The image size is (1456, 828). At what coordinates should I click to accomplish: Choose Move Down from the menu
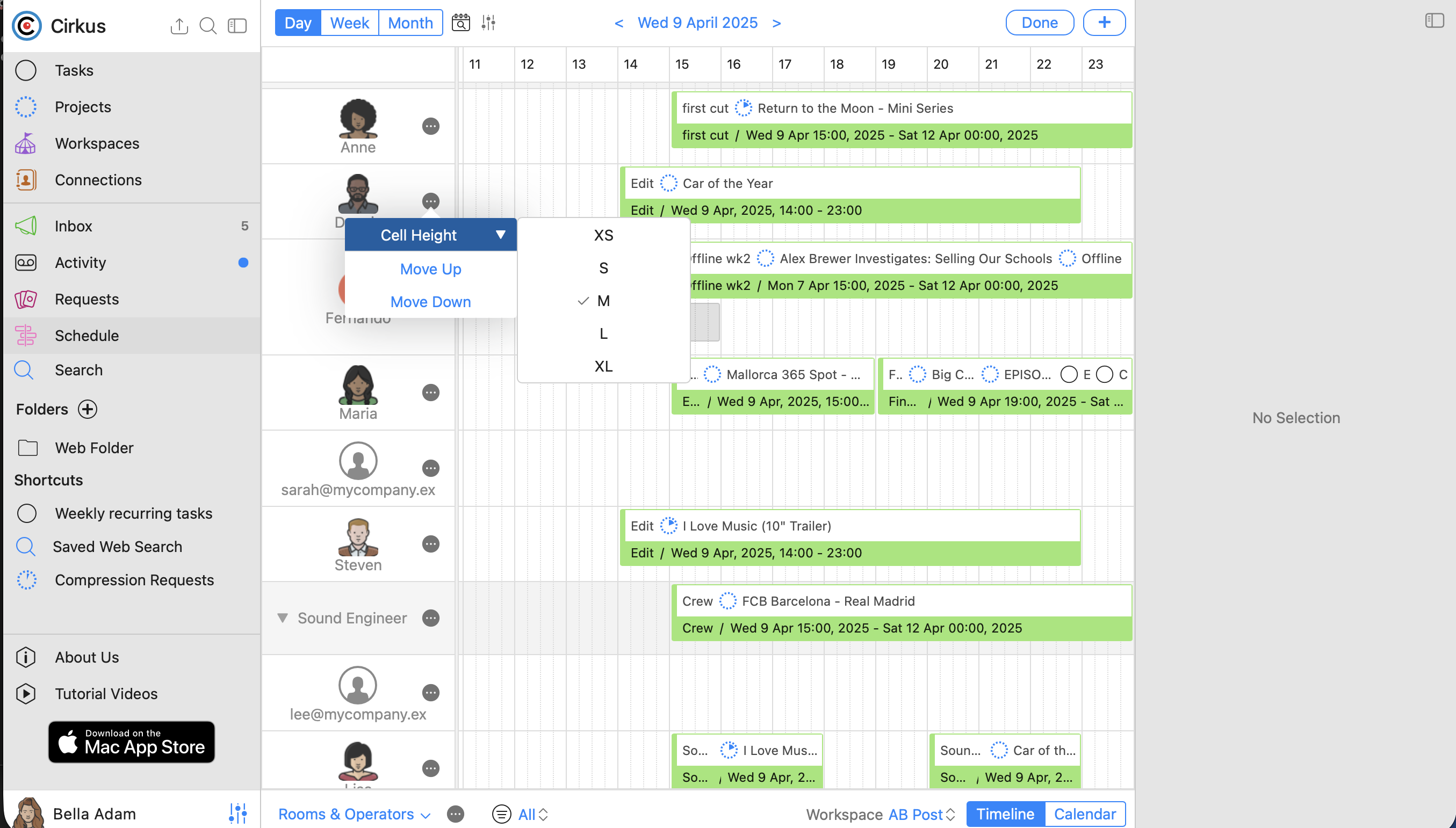[x=430, y=301]
